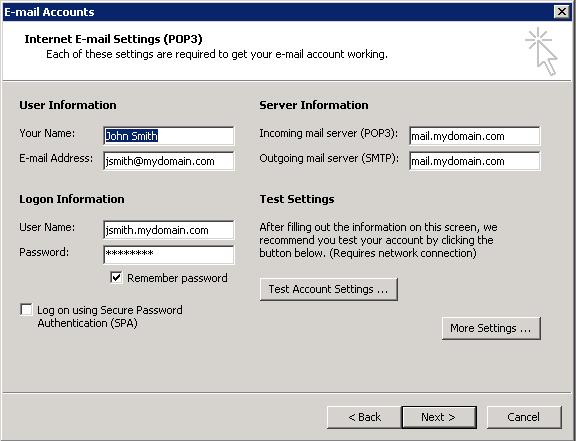The image size is (576, 441).
Task: Click the Logon Information section heading
Action: point(72,199)
